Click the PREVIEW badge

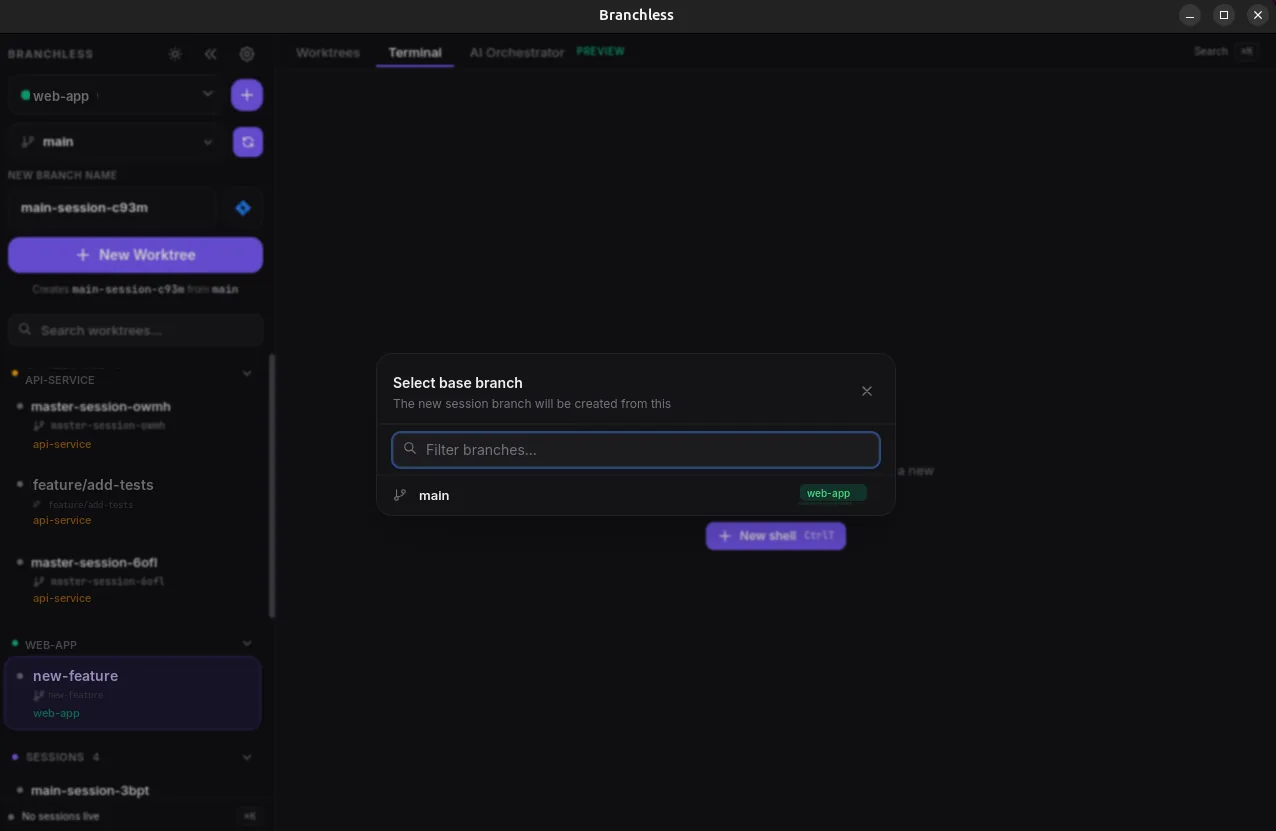(600, 51)
